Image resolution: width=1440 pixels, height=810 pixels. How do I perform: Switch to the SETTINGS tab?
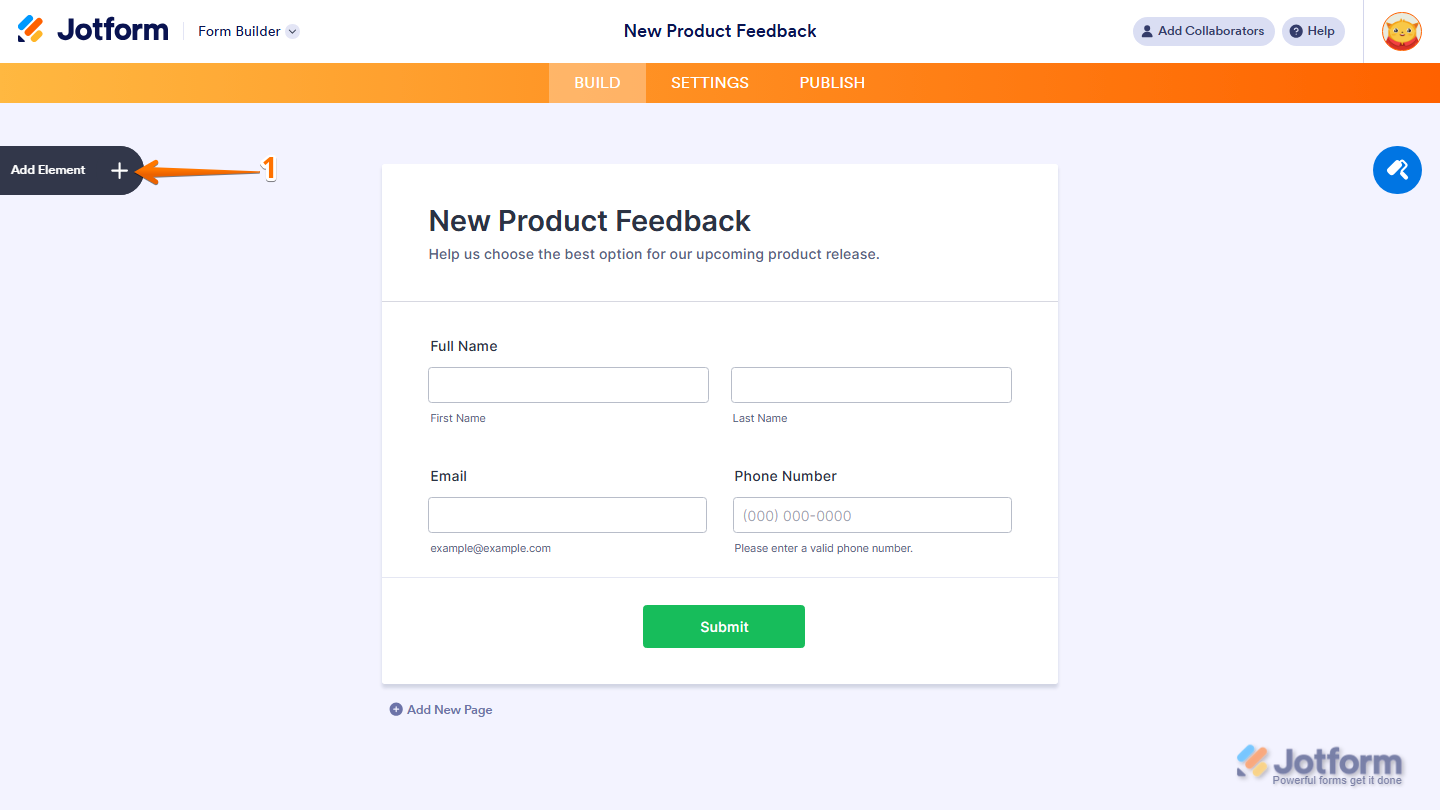[x=709, y=82]
